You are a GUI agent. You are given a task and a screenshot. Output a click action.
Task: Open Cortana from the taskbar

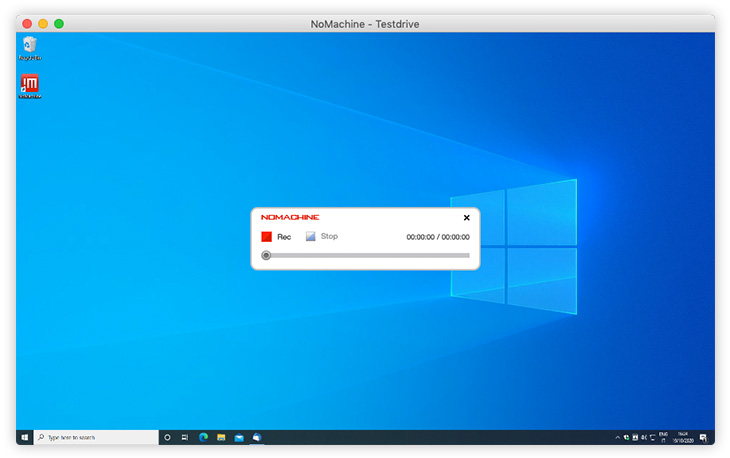(167, 437)
